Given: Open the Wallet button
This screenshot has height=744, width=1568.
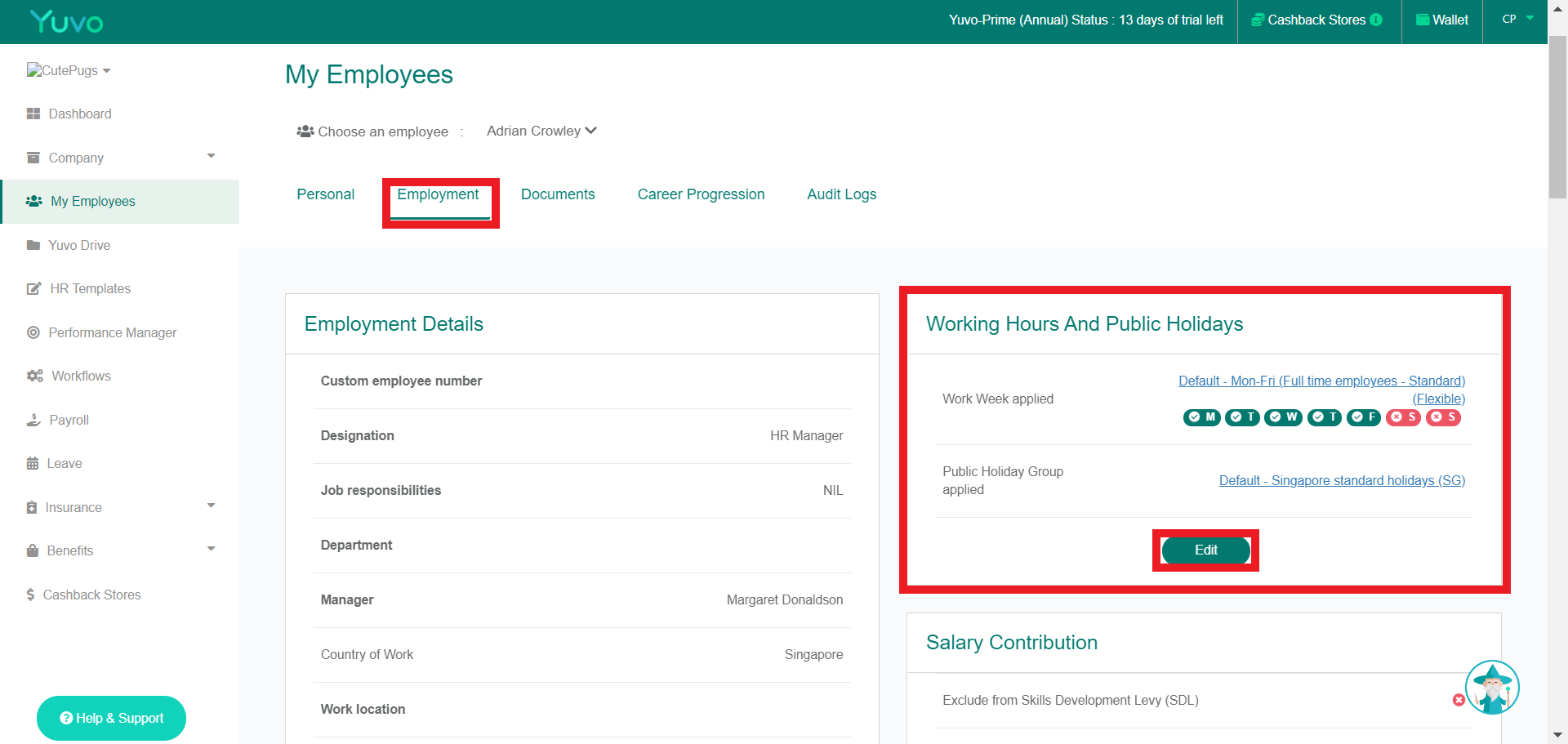Looking at the screenshot, I should [1442, 20].
